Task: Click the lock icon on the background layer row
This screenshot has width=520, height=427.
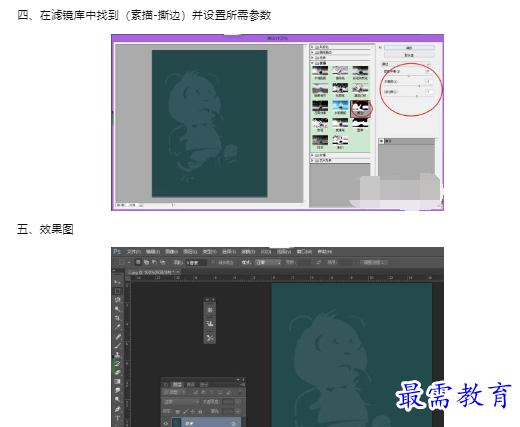Action: [234, 423]
